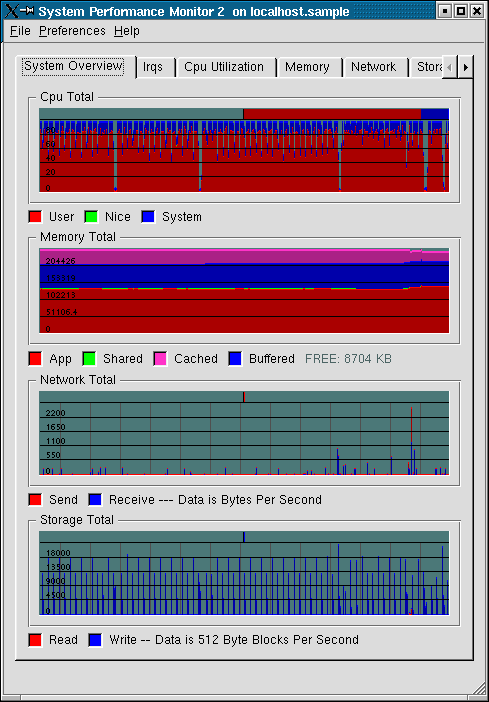This screenshot has height=702, width=489.
Task: Click the red User legend swatch
Action: [35, 217]
